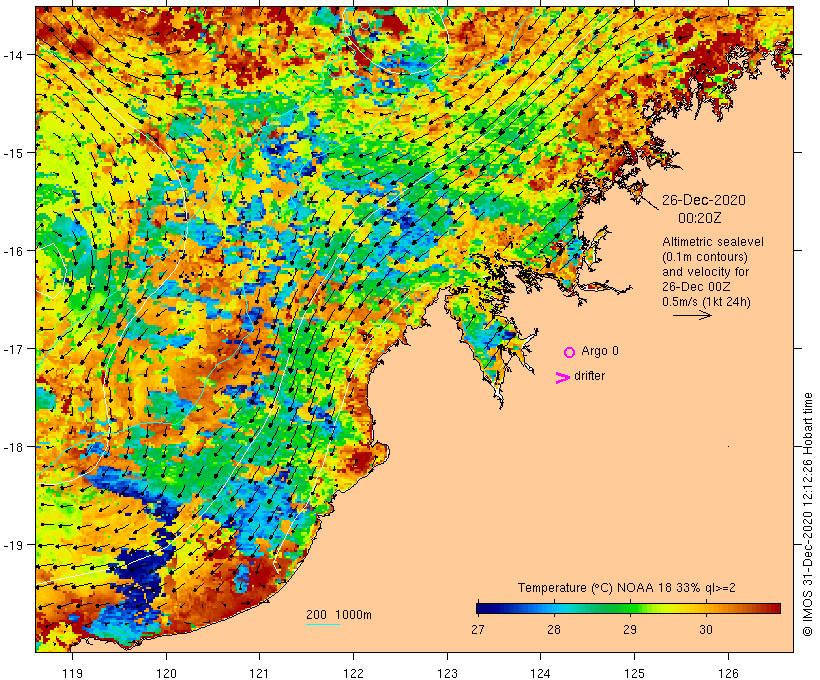Click the '-16' latitude axis label
Image resolution: width=820 pixels, height=680 pixels.
click(12, 251)
